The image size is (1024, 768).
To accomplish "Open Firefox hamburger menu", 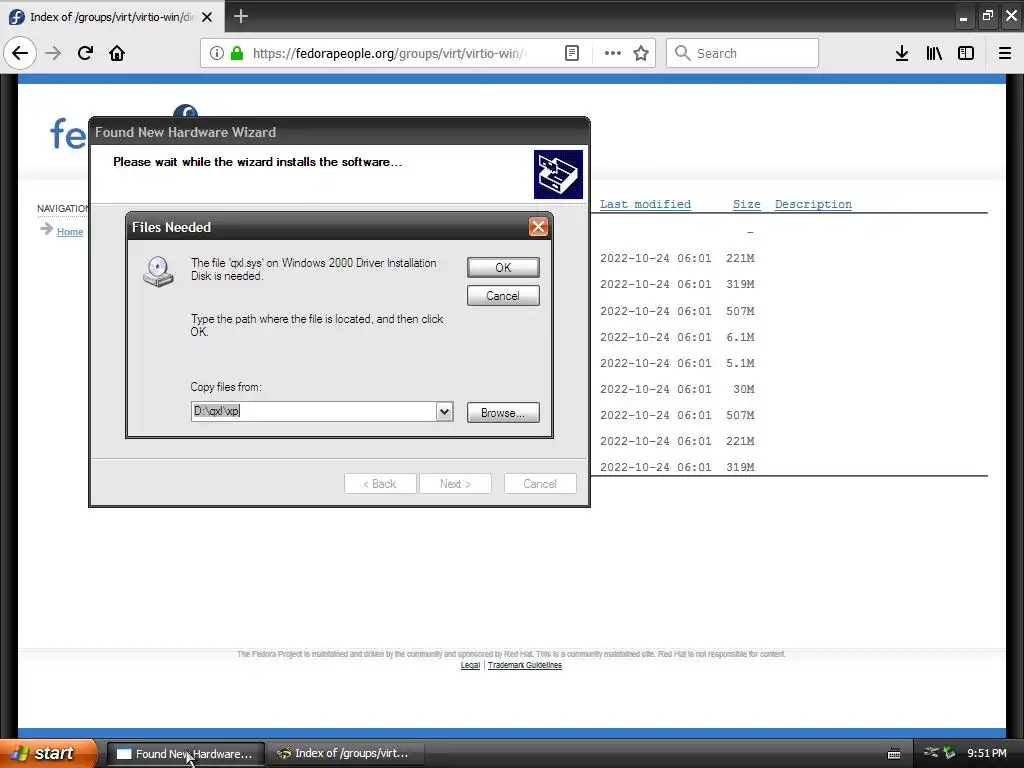I will coord(1005,53).
